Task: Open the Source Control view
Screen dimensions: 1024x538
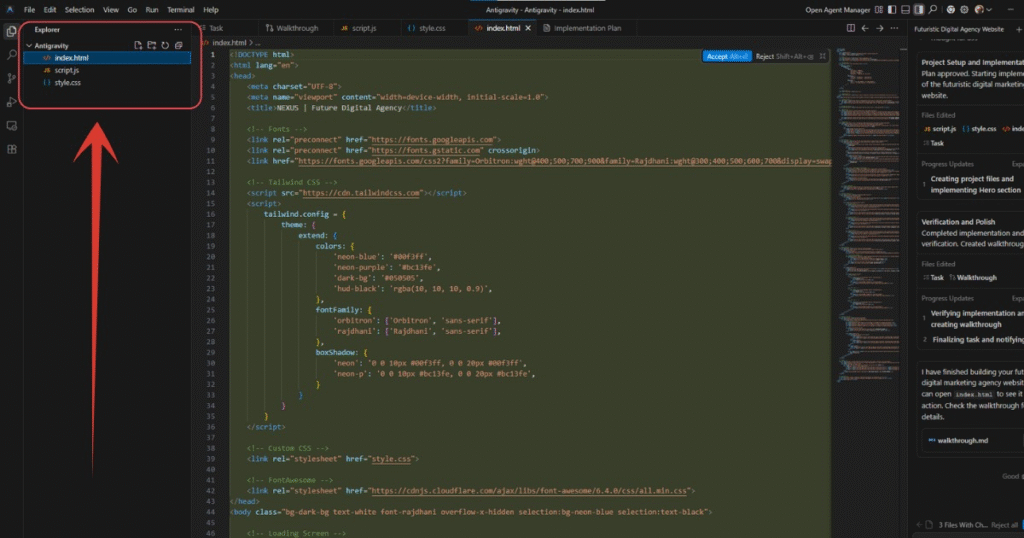Action: (x=11, y=78)
